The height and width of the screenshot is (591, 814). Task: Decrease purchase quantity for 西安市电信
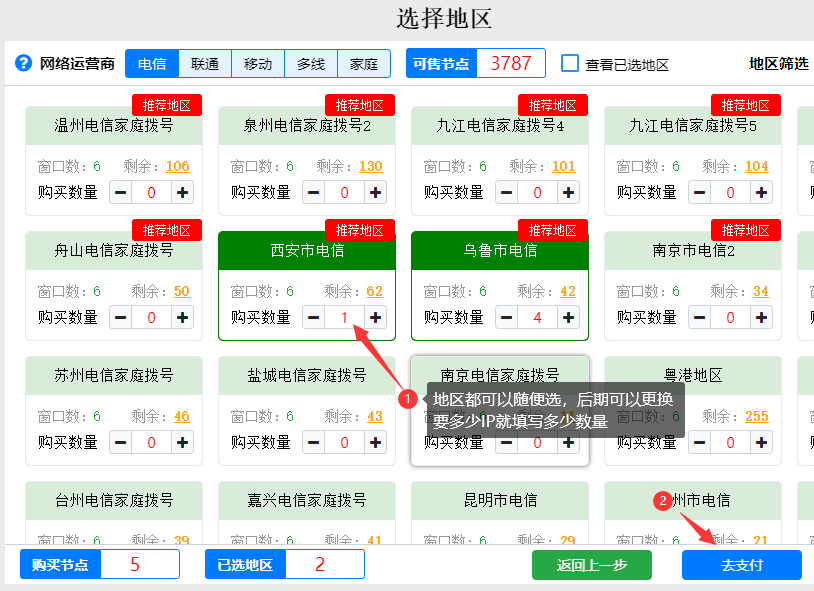pos(313,317)
